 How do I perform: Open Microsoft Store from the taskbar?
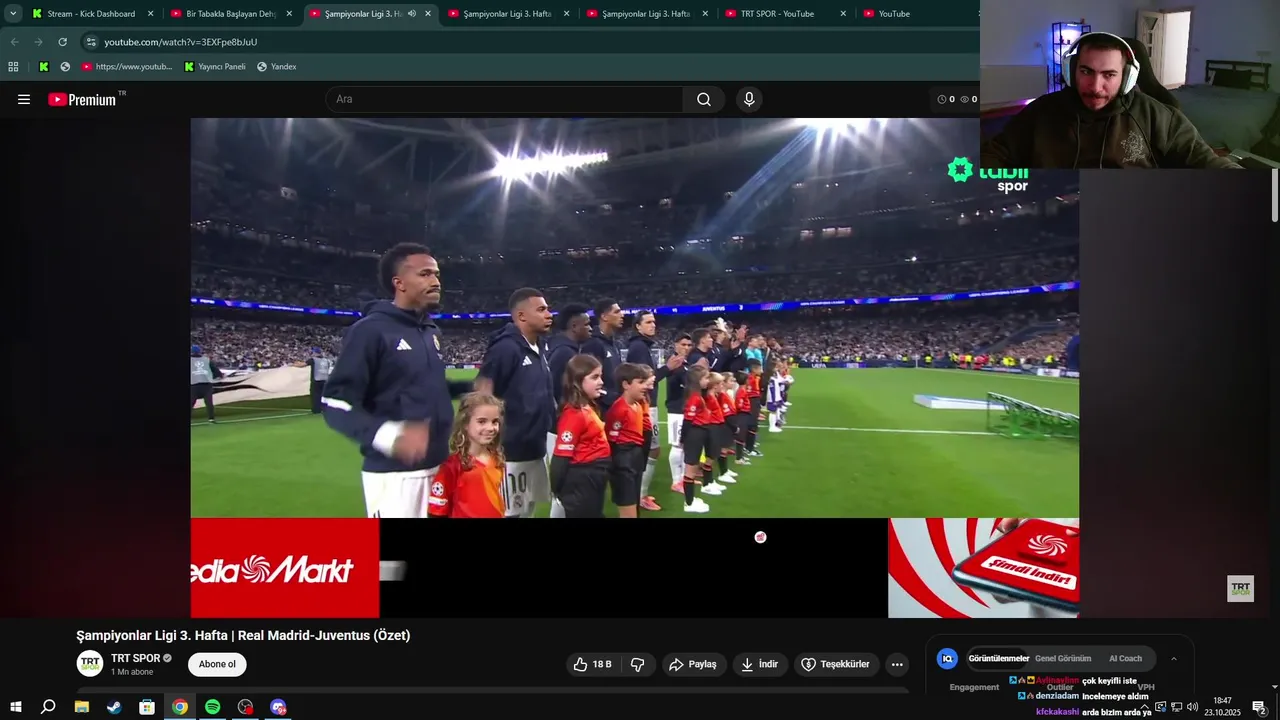(147, 707)
